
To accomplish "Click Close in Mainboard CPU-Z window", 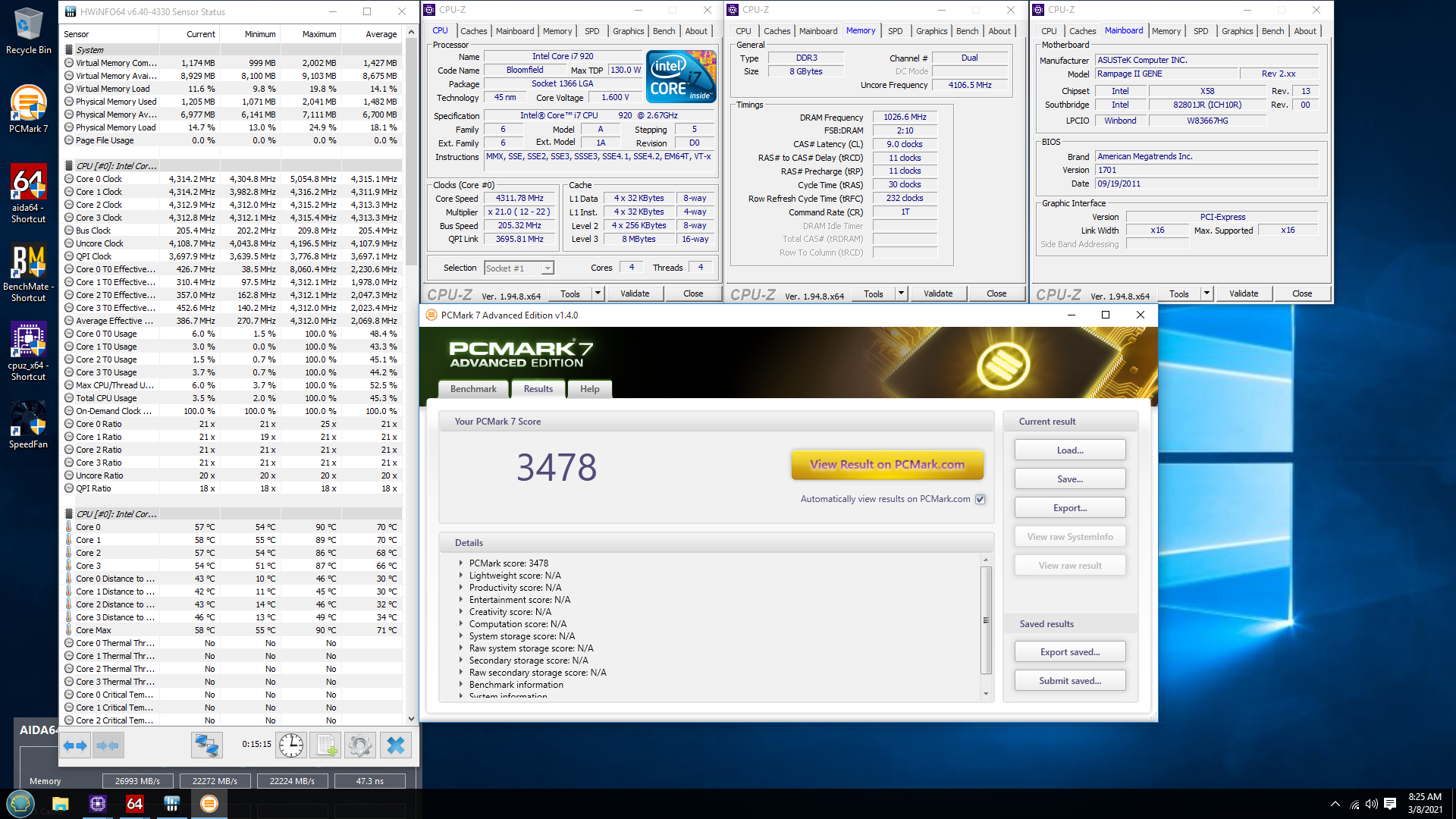I will 1302,293.
